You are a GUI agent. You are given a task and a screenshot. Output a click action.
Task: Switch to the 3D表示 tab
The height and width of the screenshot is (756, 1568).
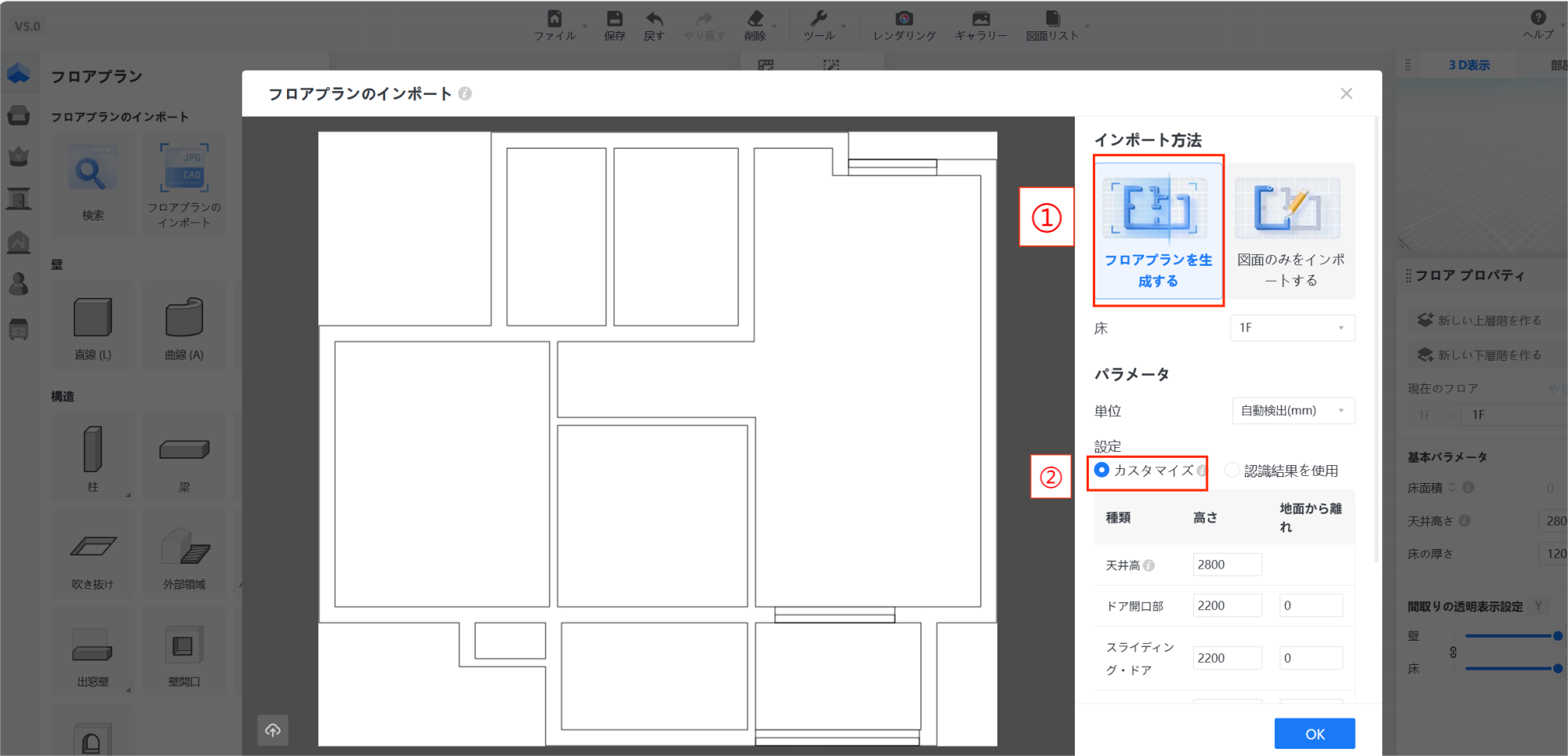point(1469,65)
